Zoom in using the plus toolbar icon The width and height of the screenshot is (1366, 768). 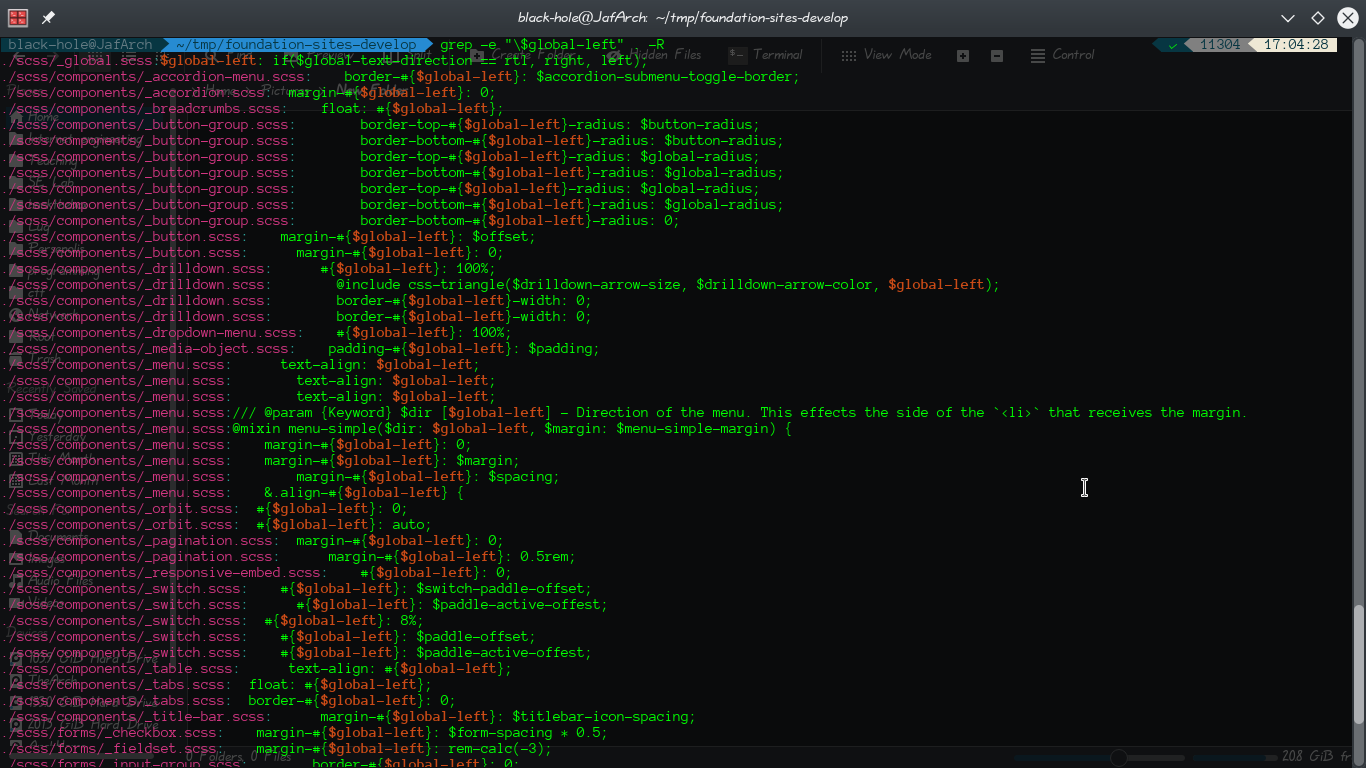point(963,55)
